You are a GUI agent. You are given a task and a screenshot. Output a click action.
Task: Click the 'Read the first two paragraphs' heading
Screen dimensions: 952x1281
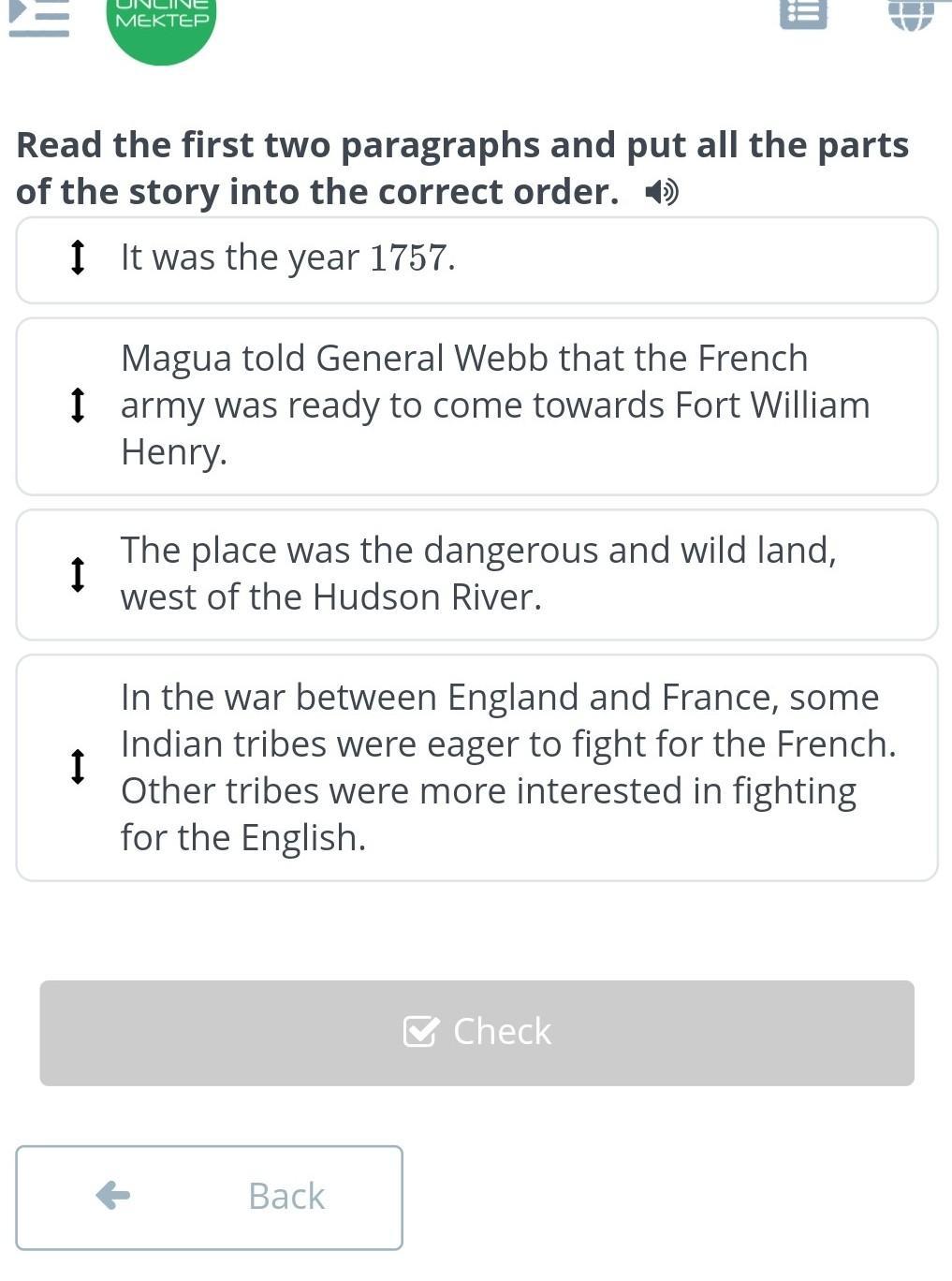coord(462,168)
